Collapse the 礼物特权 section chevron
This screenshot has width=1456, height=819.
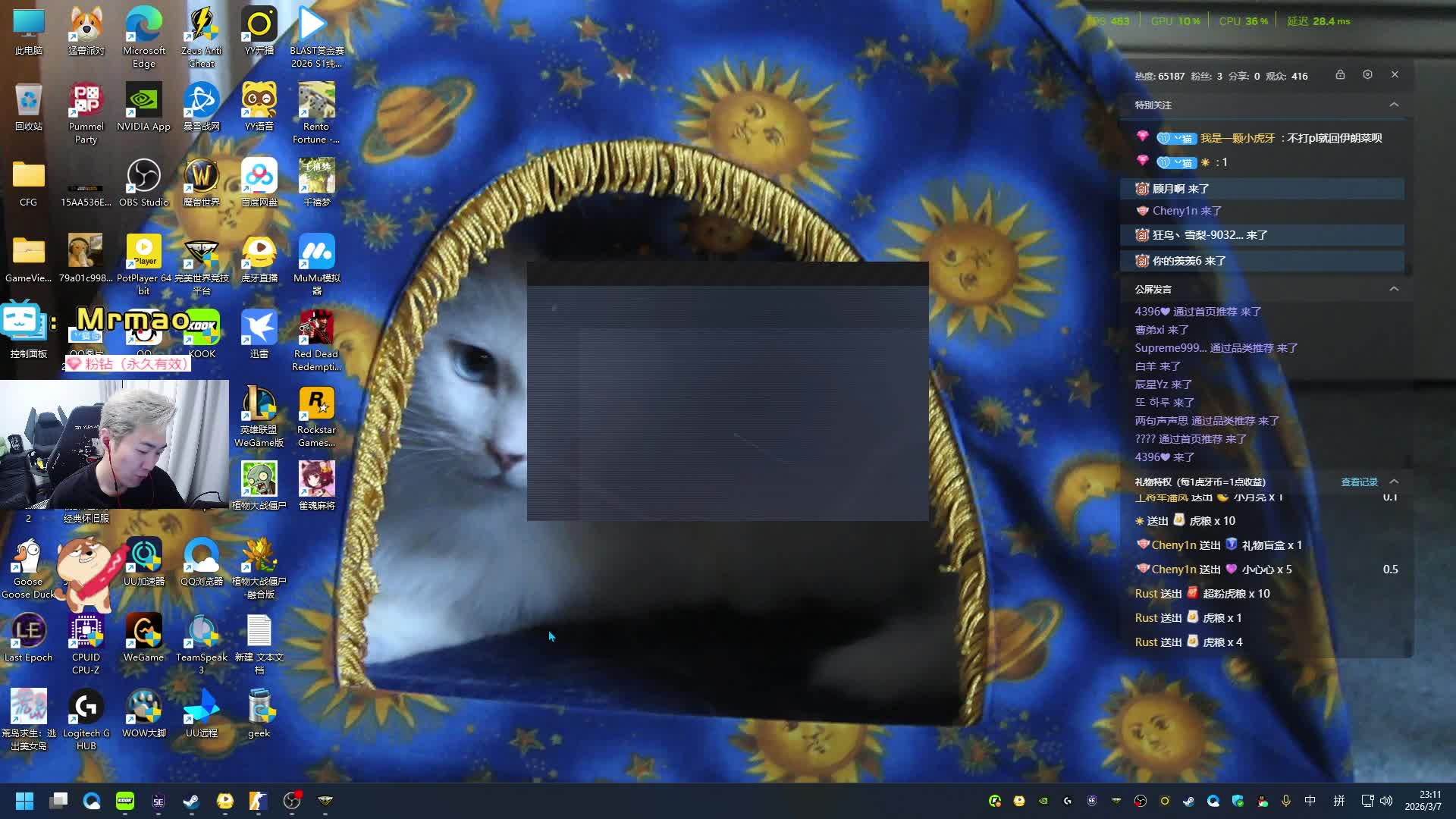(1394, 482)
